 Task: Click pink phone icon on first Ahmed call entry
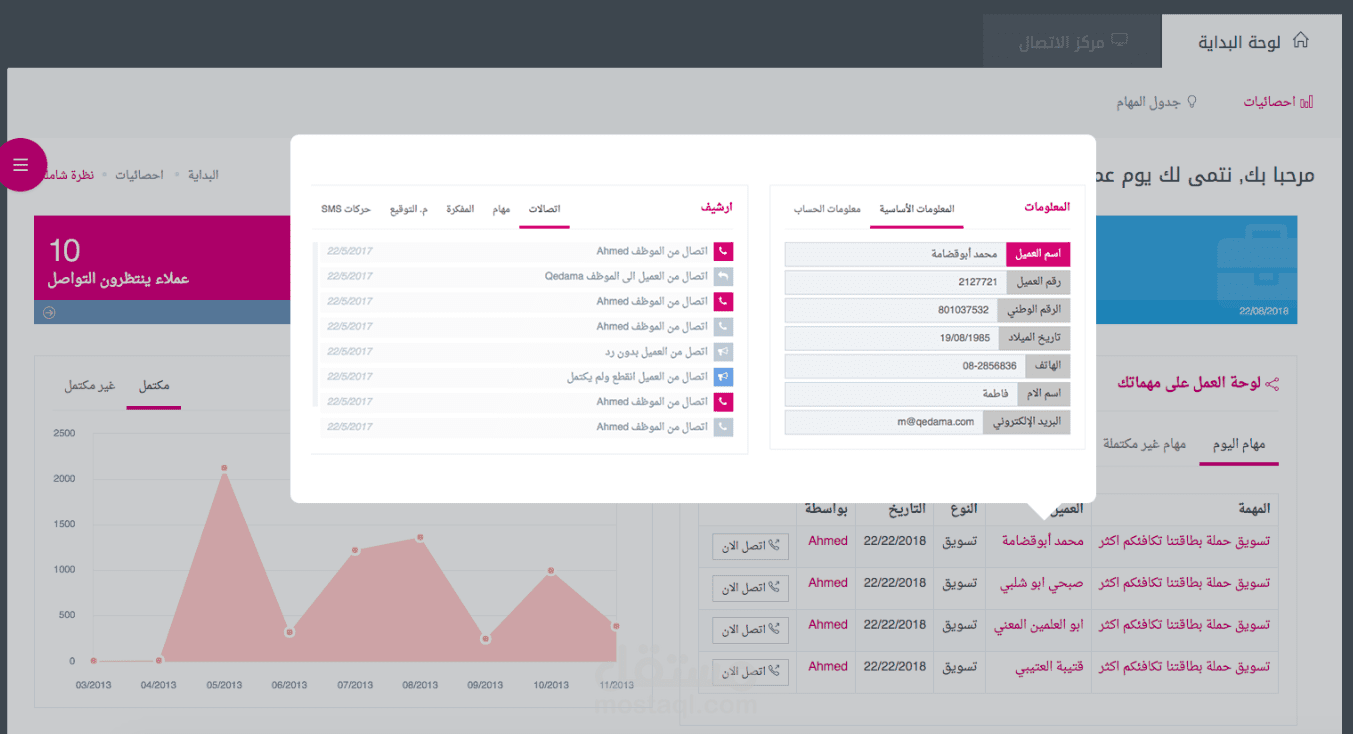pos(723,251)
